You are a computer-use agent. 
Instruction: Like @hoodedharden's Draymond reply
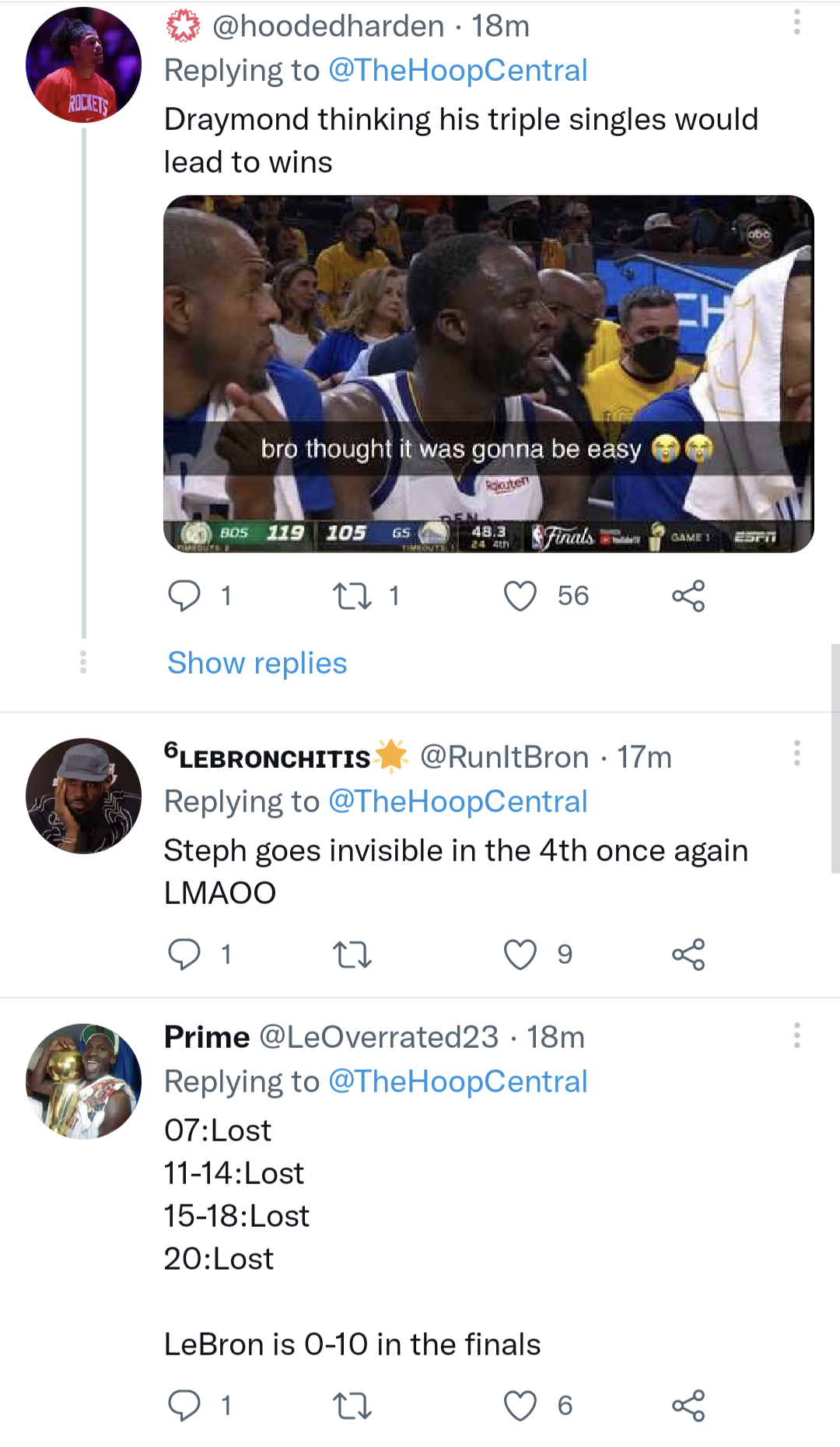(x=520, y=596)
